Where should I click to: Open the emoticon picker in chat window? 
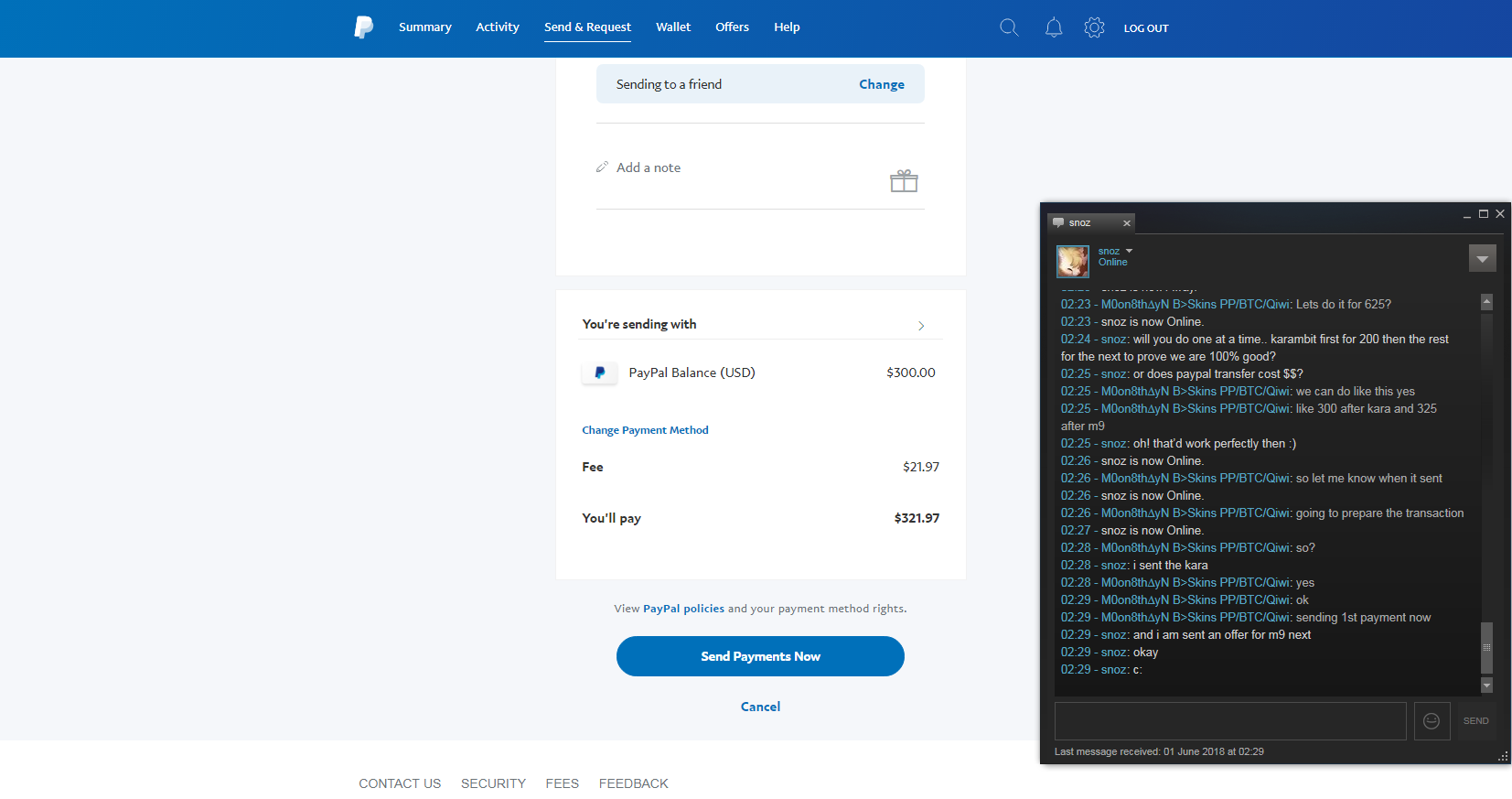coord(1432,721)
